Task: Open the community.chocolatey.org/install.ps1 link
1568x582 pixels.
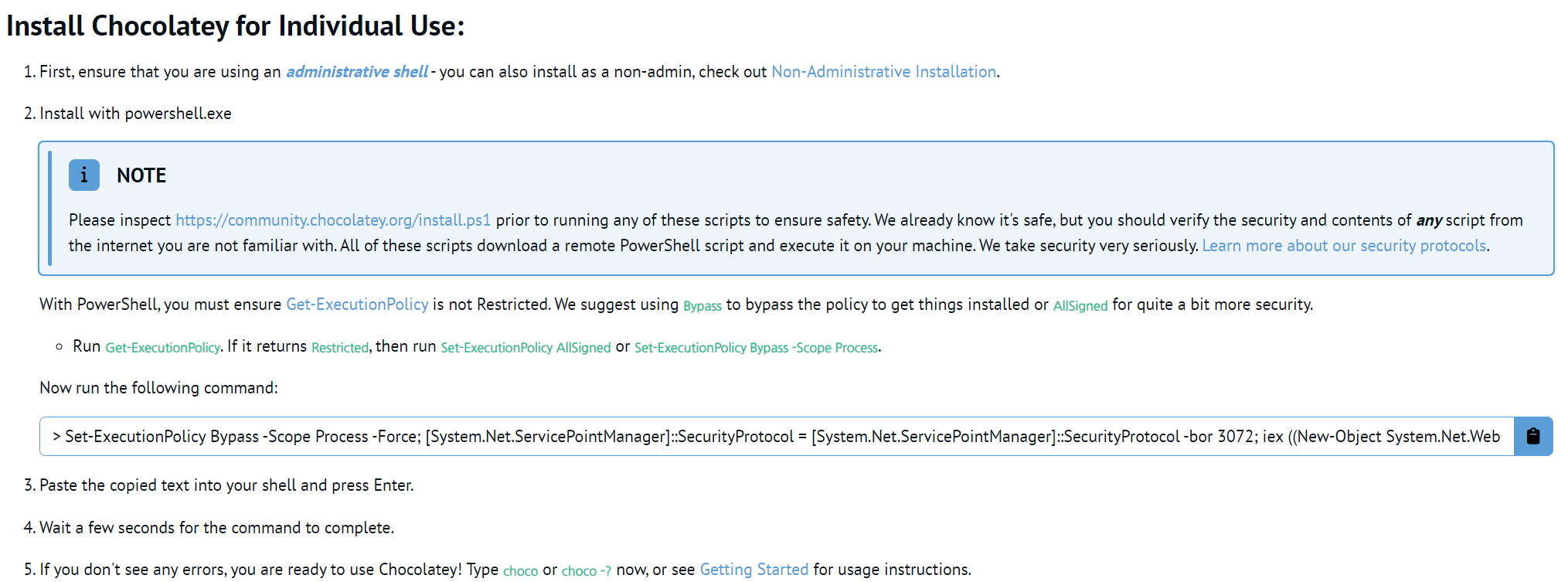Action: [x=333, y=220]
